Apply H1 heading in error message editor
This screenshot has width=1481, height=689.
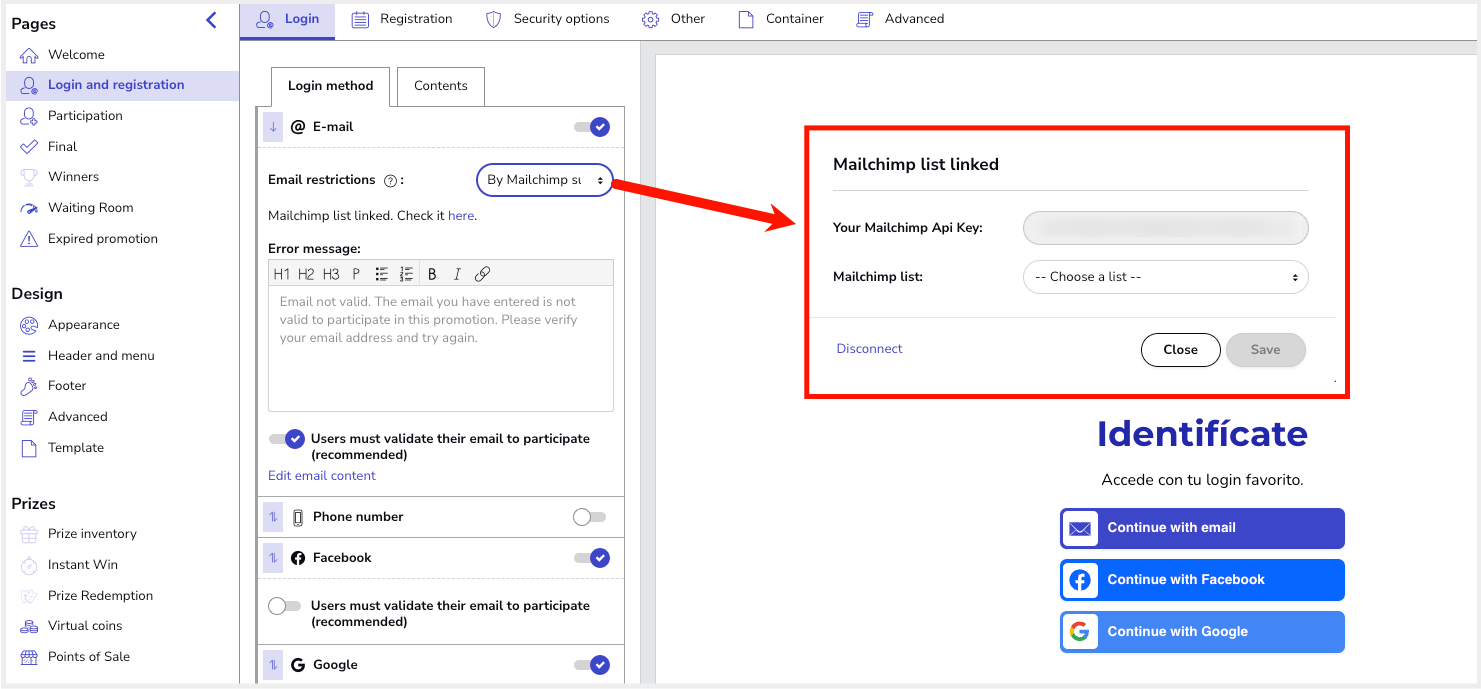point(282,274)
